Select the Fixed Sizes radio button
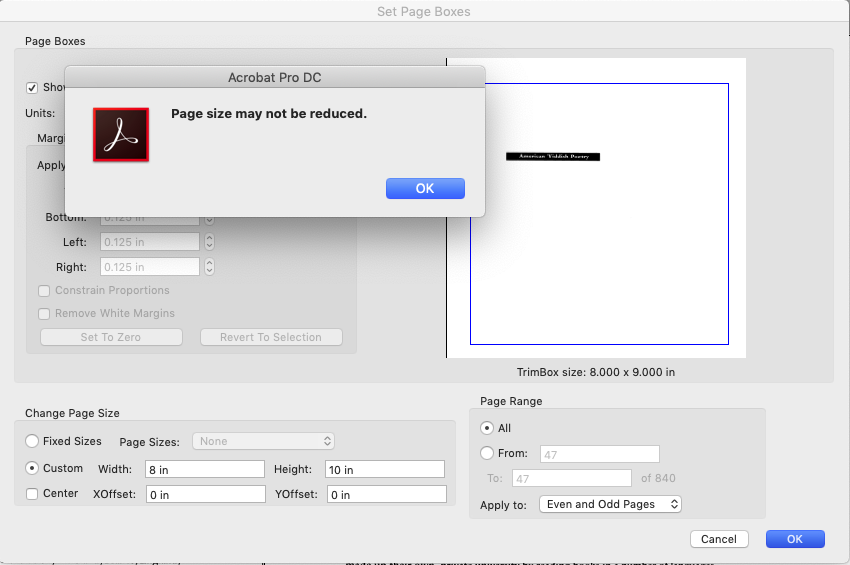850x565 pixels. (32, 441)
